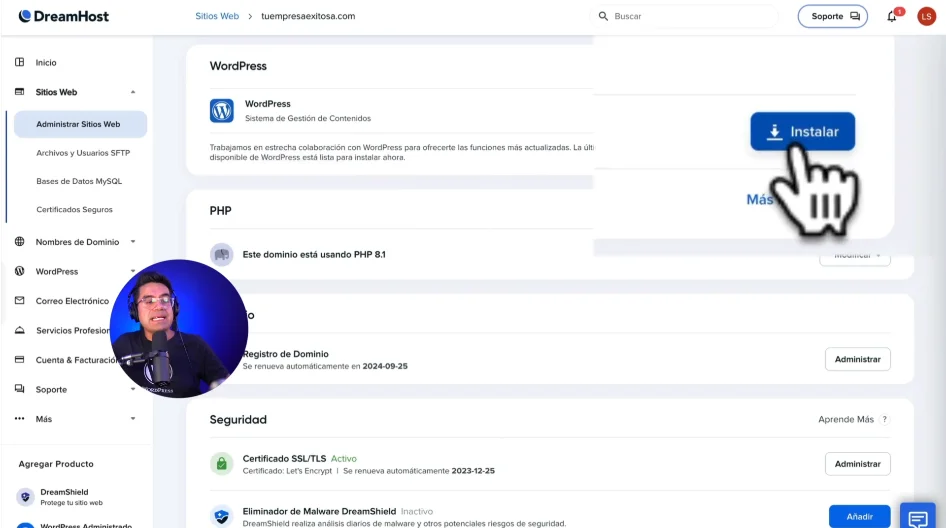This screenshot has height=528, width=946.
Task: Click the Servicios Profesionales bell icon
Action: 19,330
